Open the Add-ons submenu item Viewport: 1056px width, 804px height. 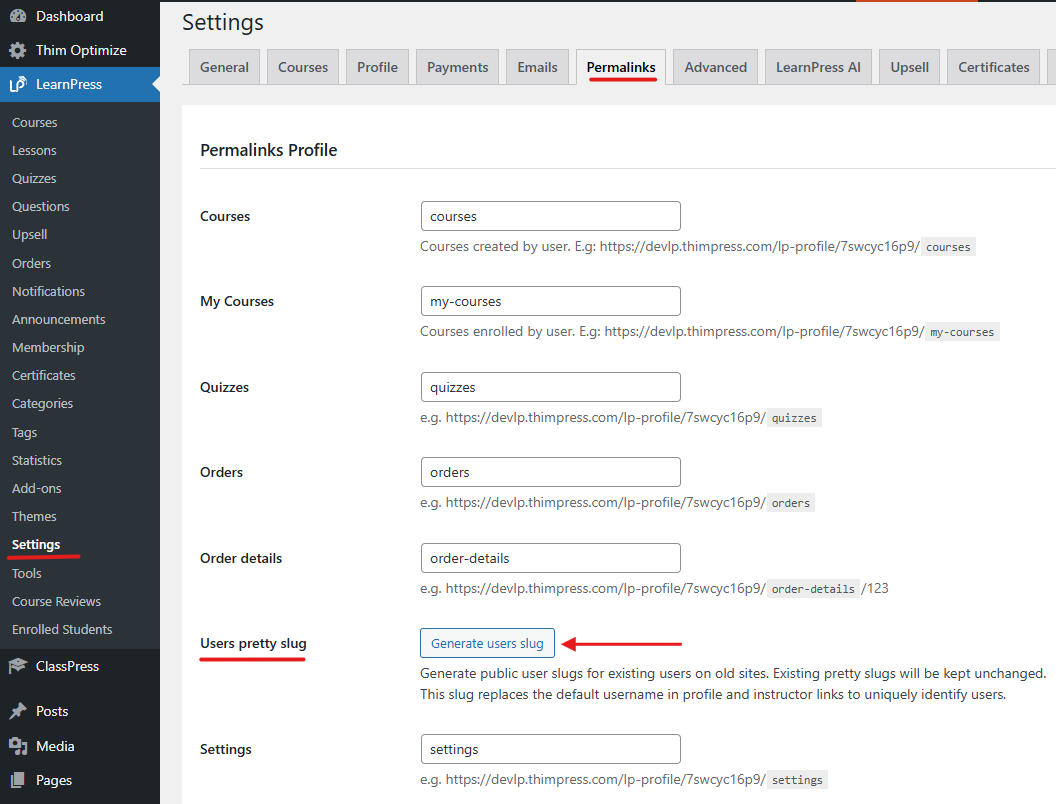(x=37, y=488)
